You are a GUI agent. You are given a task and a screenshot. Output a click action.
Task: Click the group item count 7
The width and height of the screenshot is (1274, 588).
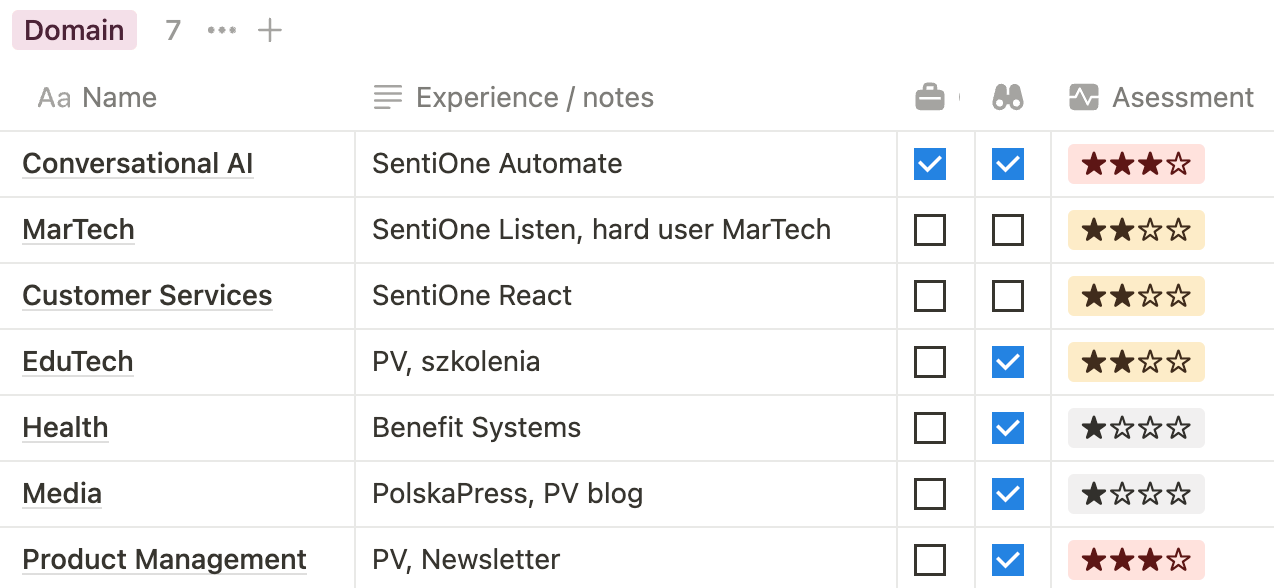173,30
